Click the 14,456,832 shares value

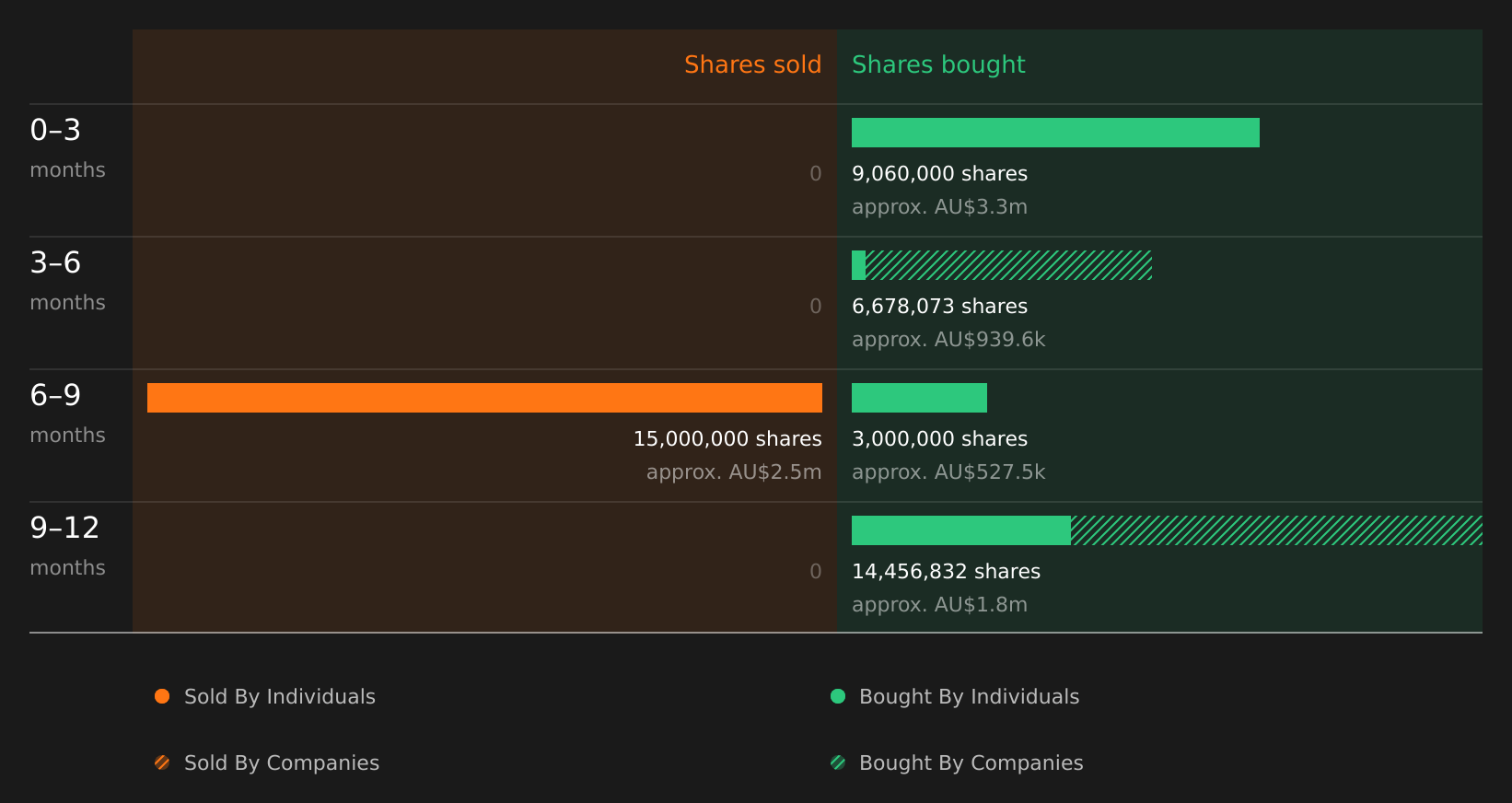click(946, 572)
